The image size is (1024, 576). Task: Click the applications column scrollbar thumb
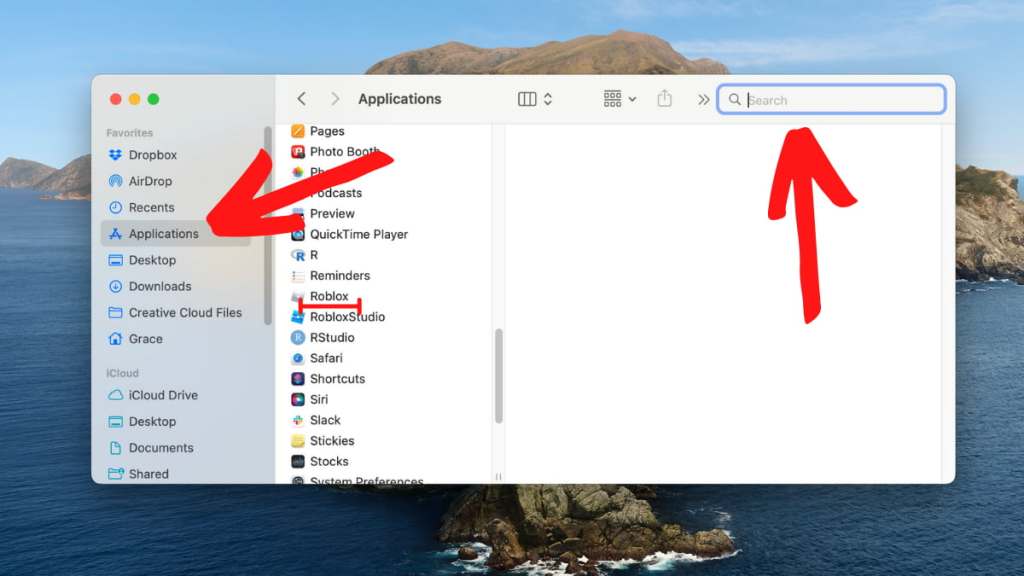pos(498,376)
